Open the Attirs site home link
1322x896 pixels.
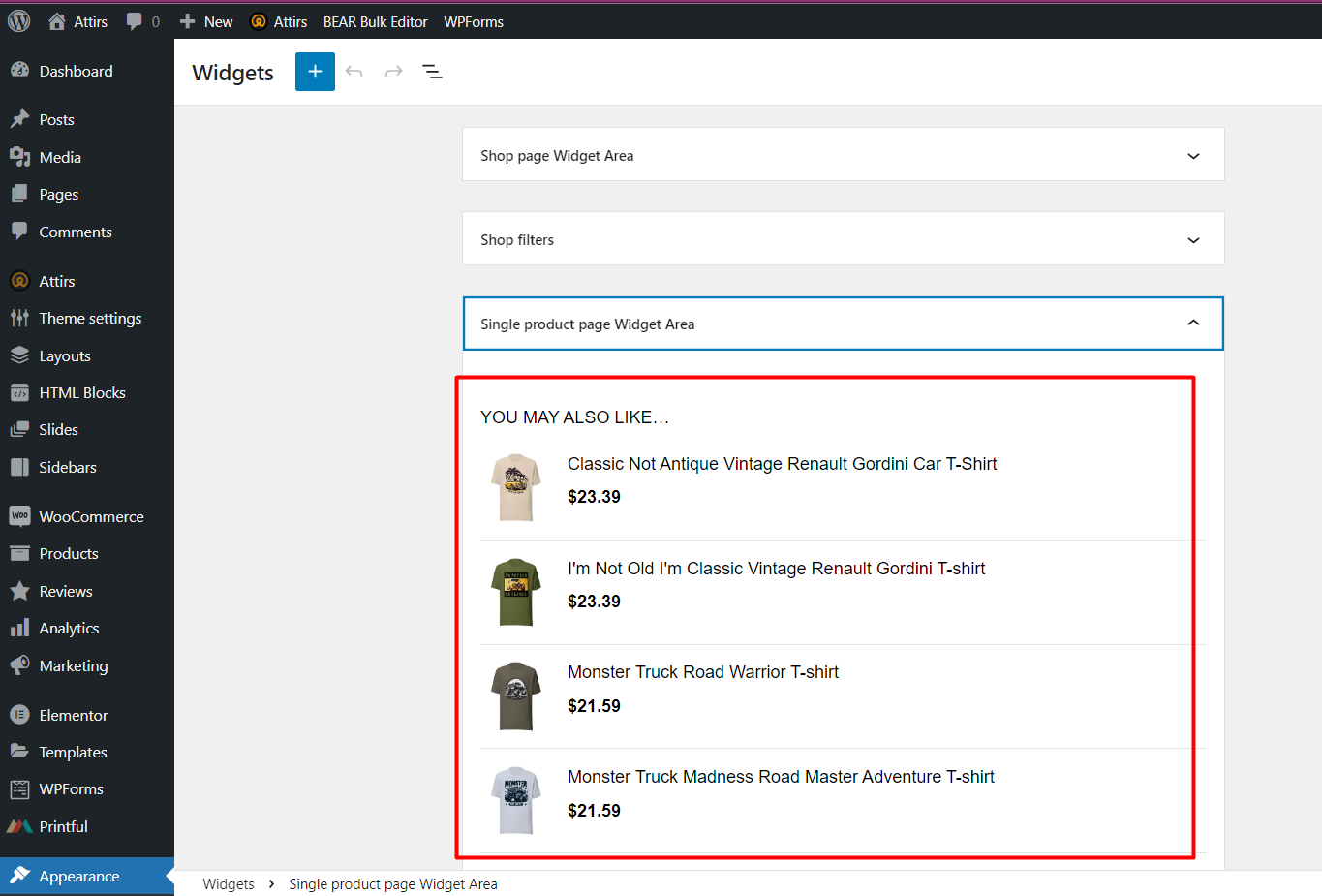pyautogui.click(x=77, y=21)
